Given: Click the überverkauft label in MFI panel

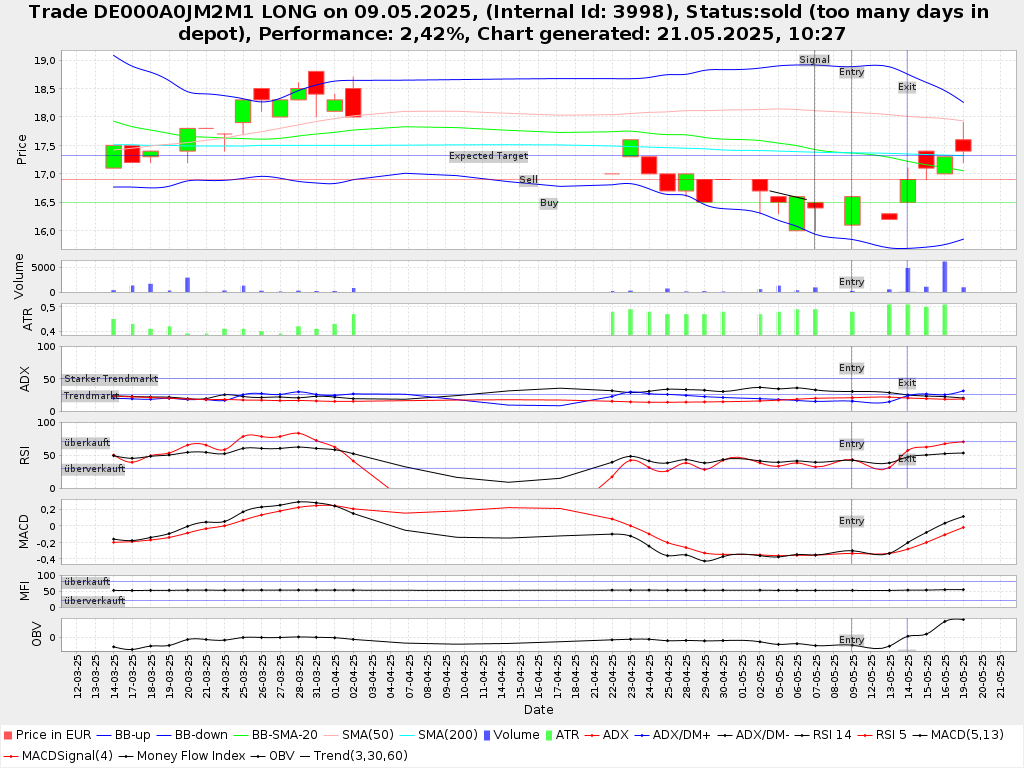Looking at the screenshot, I should 94,601.
